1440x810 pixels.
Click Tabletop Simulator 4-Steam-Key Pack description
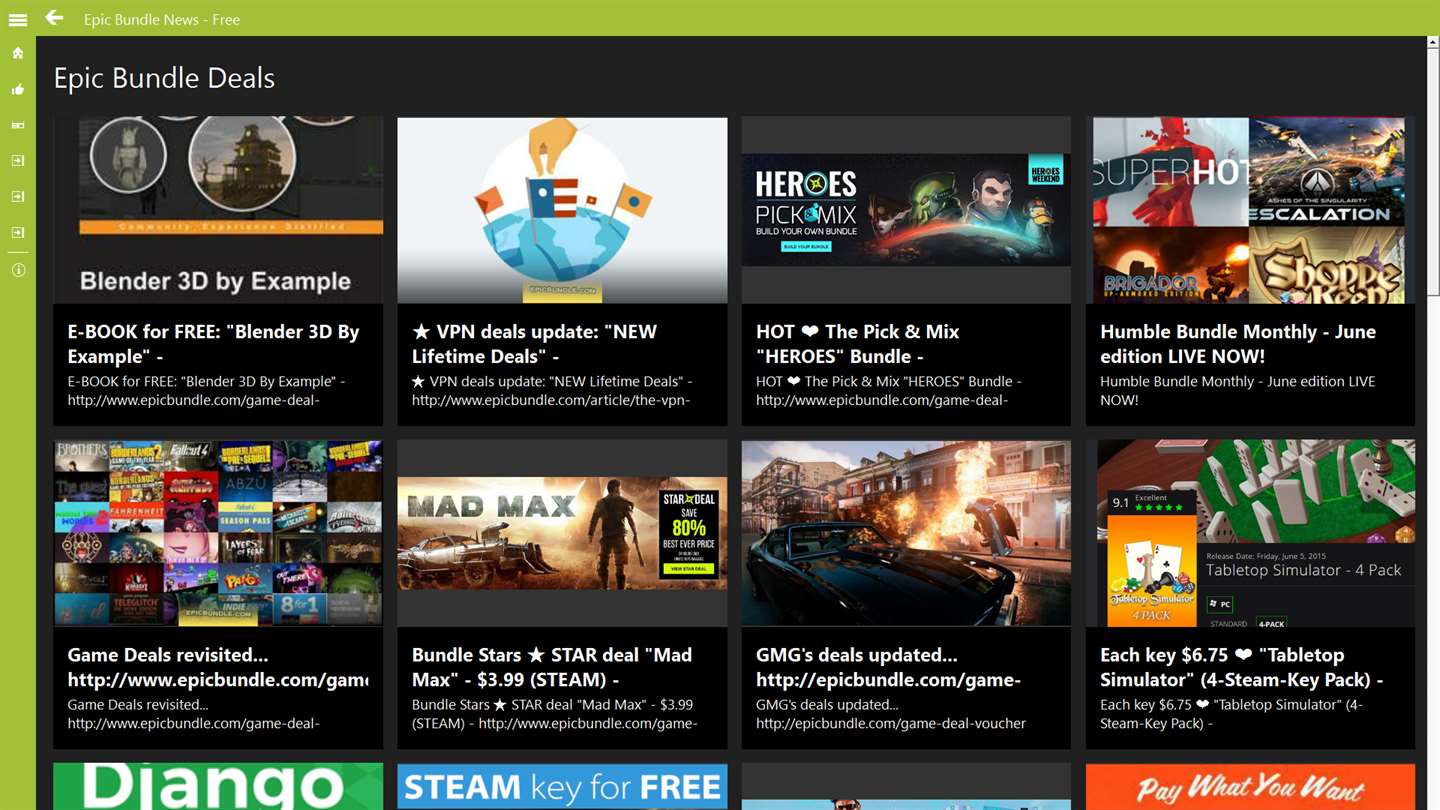[x=1231, y=714]
